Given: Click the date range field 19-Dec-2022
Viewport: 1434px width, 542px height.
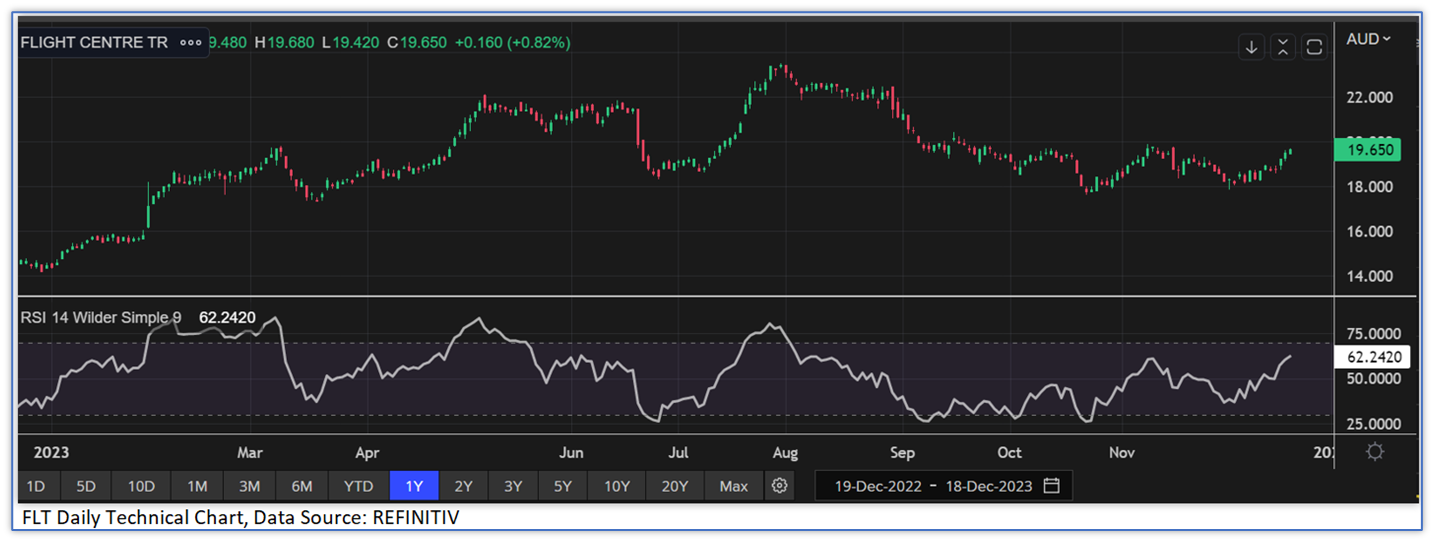Looking at the screenshot, I should pos(878,486).
